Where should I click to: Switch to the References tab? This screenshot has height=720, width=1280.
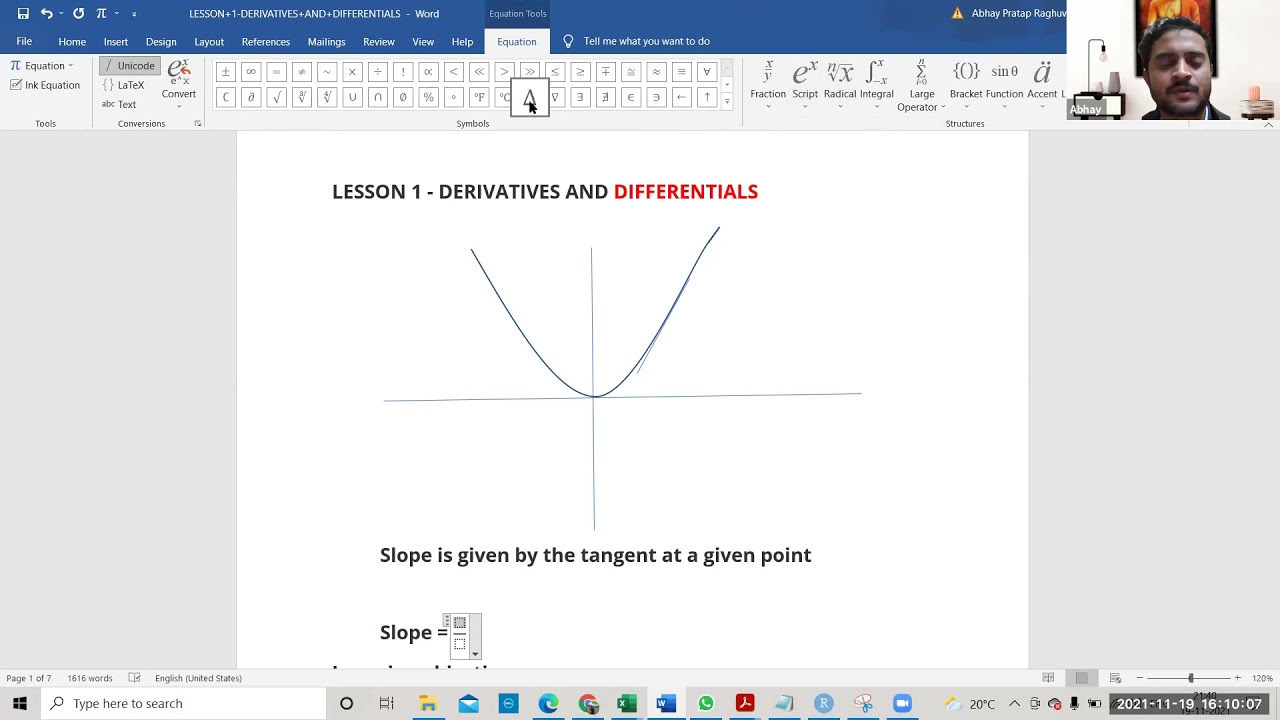point(265,41)
